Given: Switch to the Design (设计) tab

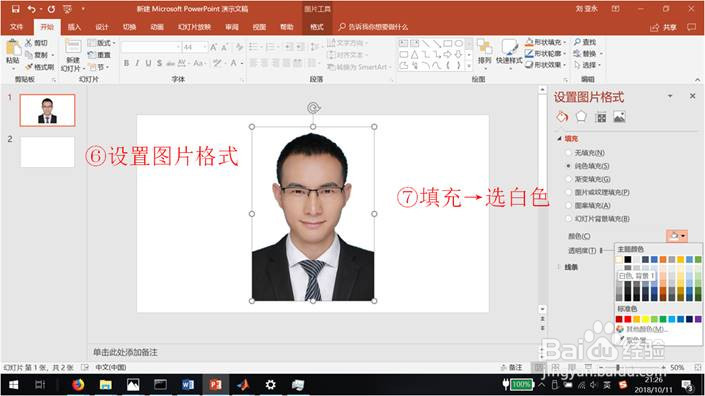Looking at the screenshot, I should [x=102, y=27].
